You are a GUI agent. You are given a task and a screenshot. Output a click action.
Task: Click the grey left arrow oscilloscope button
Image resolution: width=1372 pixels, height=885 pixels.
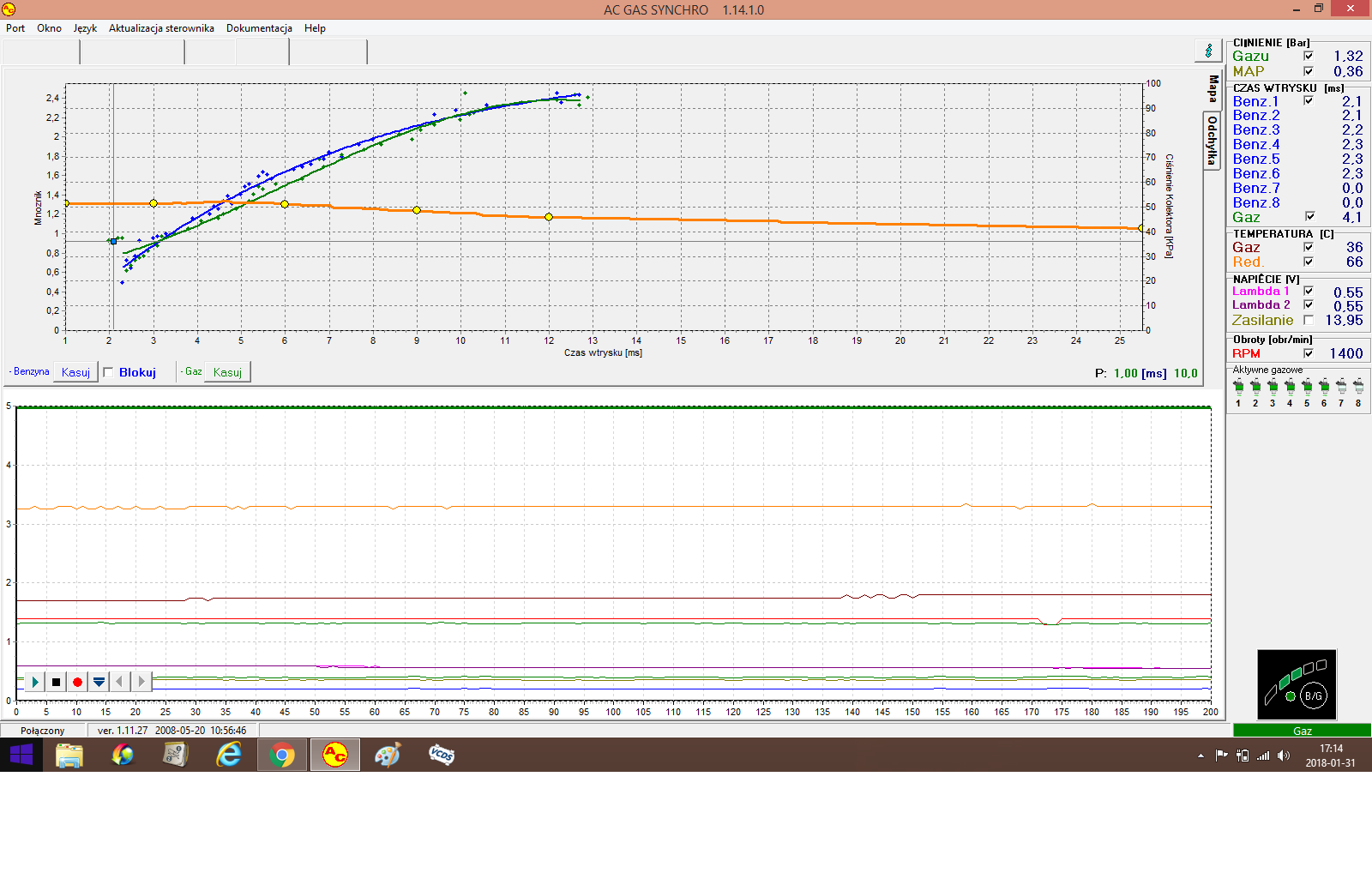pos(119,682)
